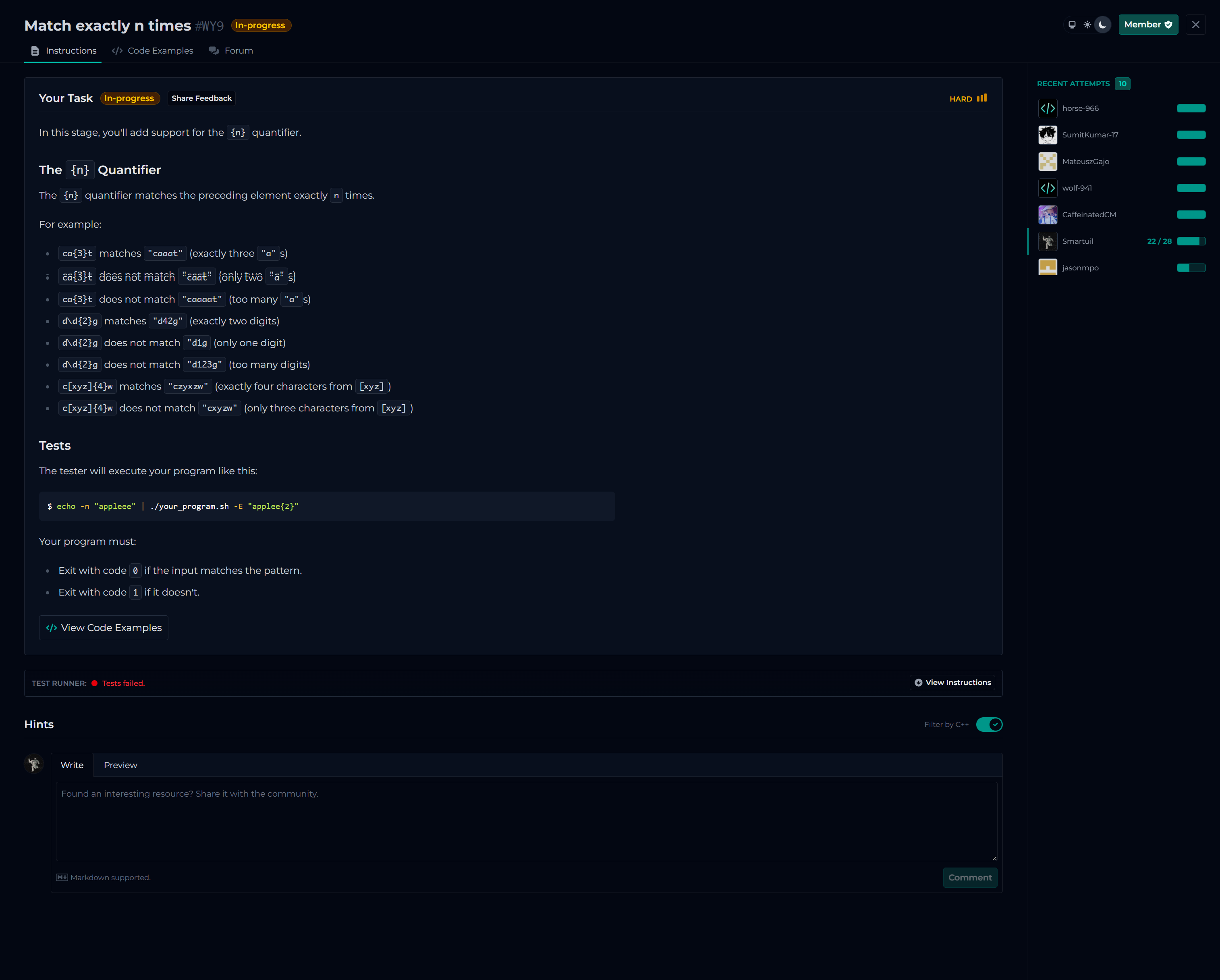Open the Code Examples tab

153,51
